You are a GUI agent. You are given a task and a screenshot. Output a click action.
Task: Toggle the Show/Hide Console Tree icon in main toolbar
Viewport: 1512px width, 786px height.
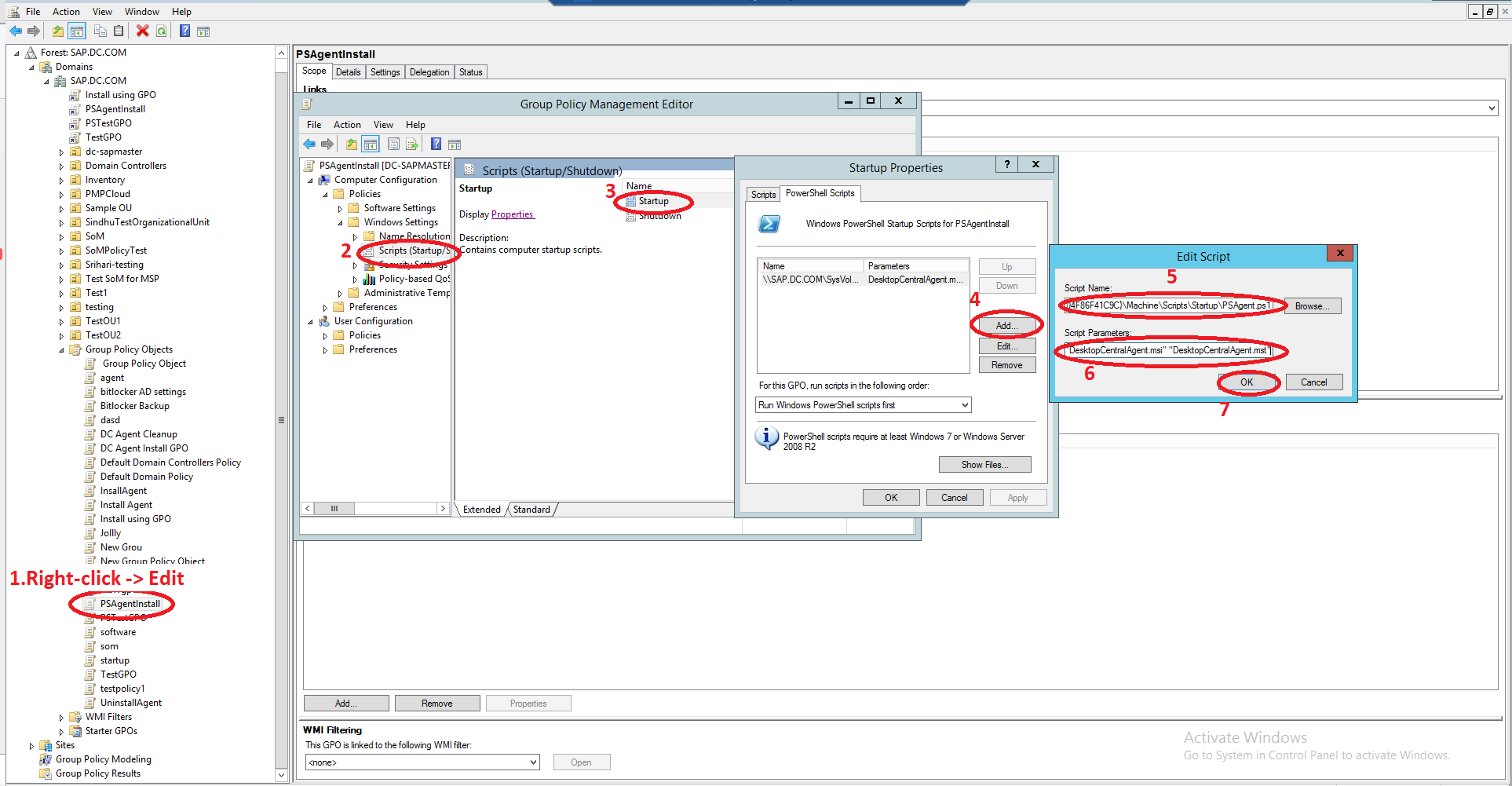[x=77, y=31]
